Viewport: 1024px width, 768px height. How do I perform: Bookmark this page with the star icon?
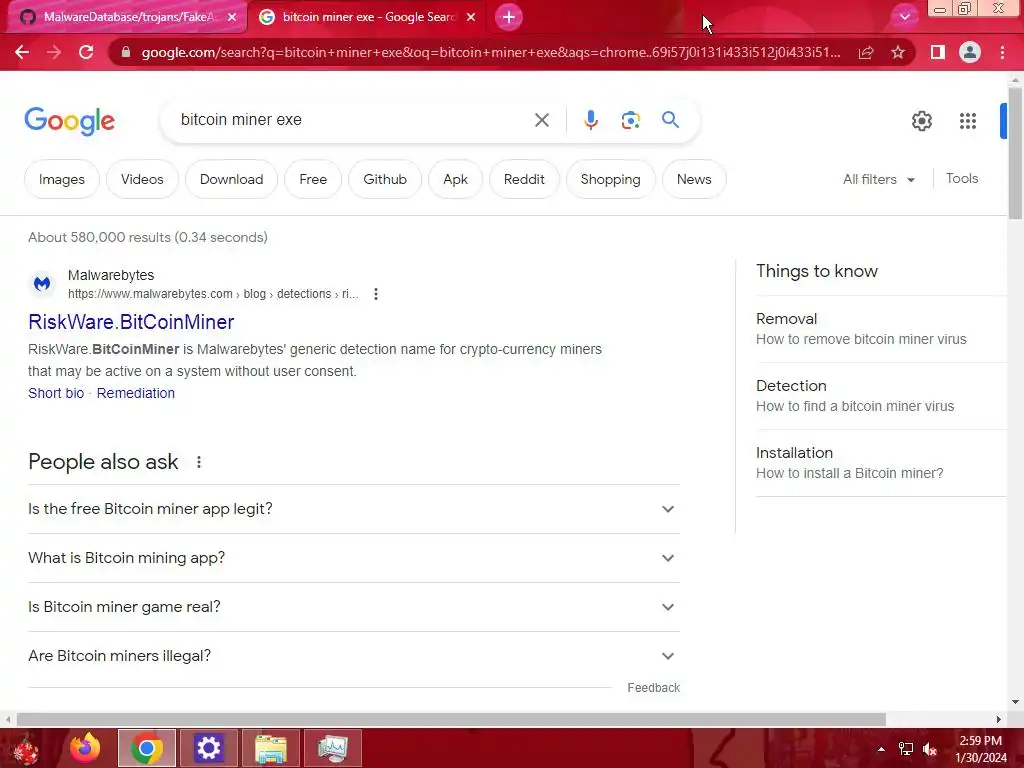tap(898, 52)
